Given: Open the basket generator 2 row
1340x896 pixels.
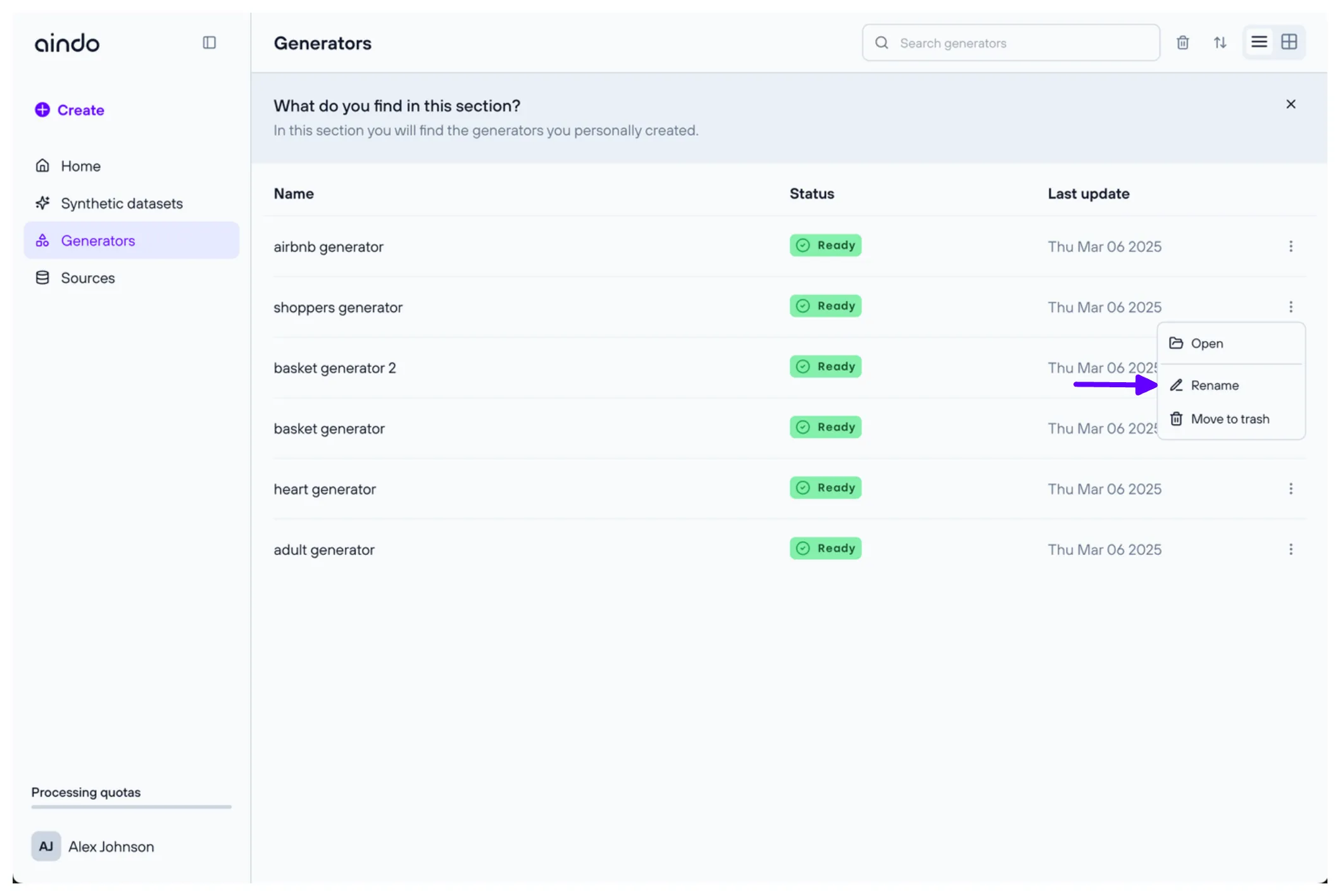Looking at the screenshot, I should 334,368.
